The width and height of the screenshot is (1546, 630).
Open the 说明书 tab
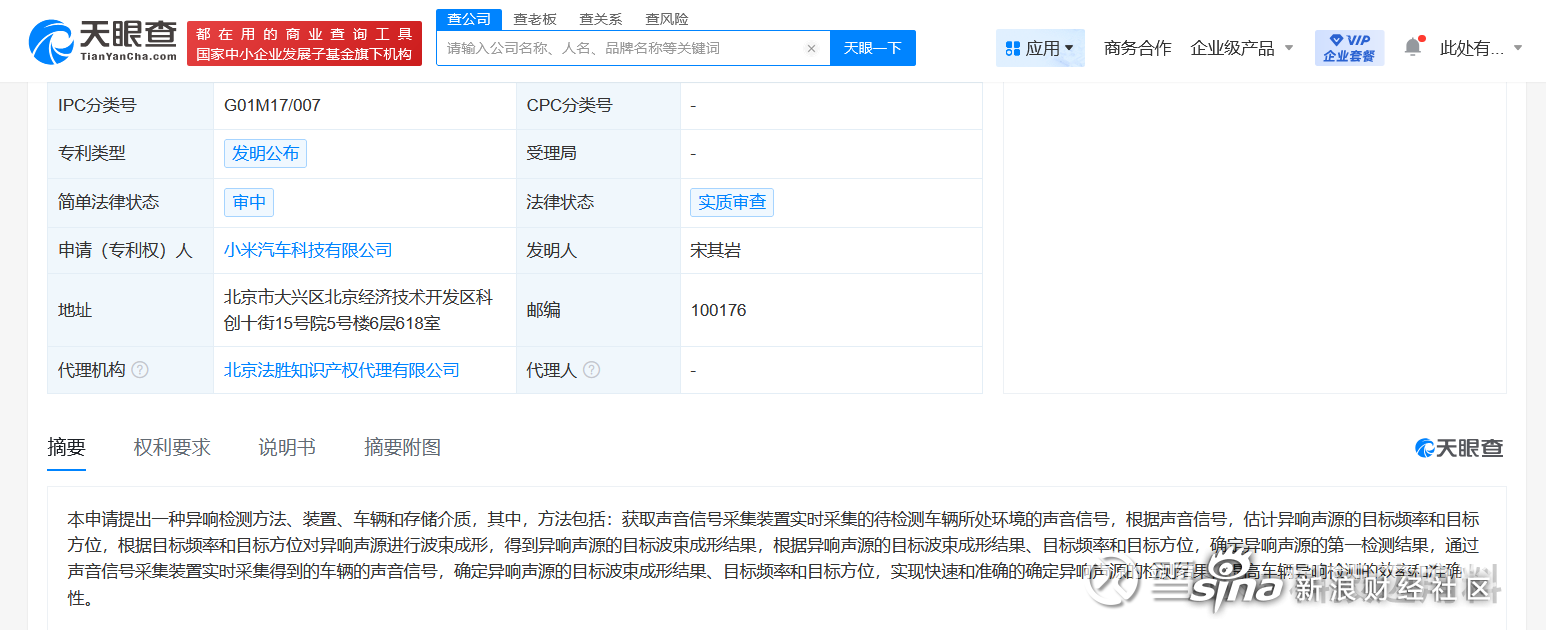point(287,448)
